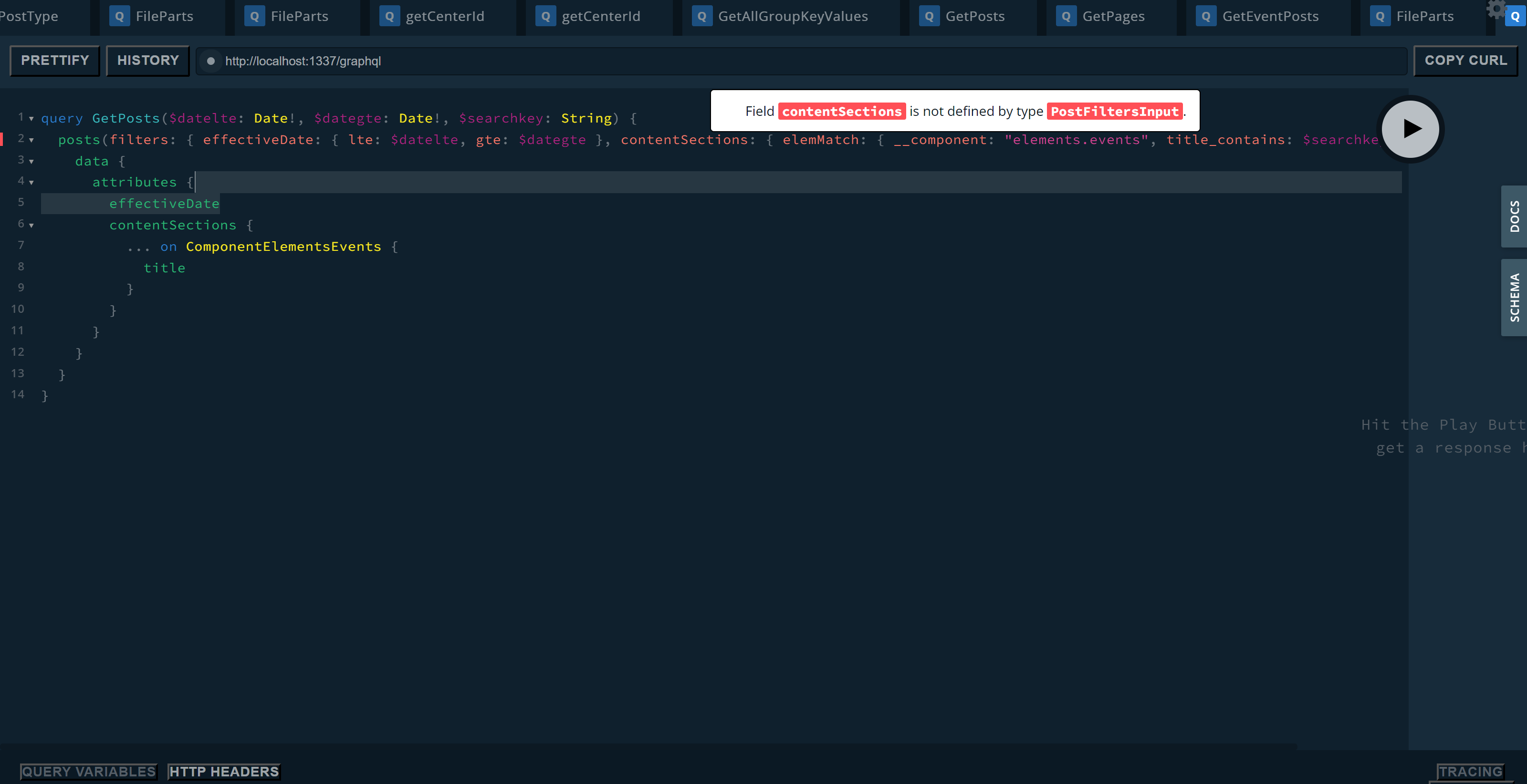Screen dimensions: 1527x784
Task: Open the SCHEMA side panel
Action: (x=1514, y=298)
